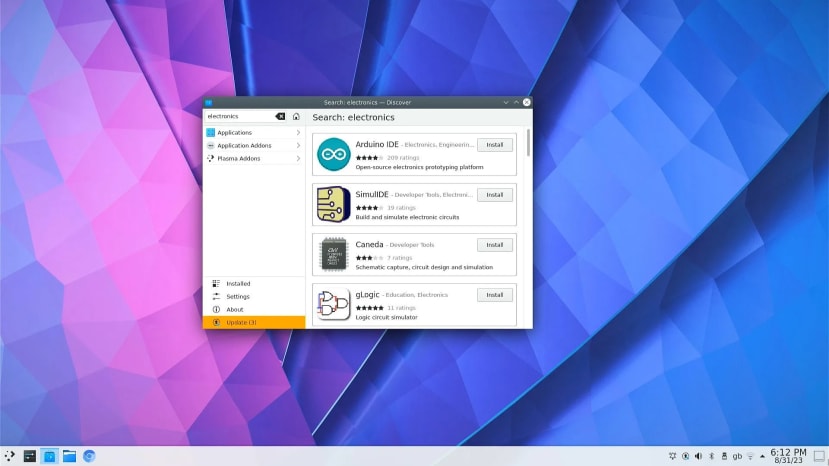The image size is (829, 466).
Task: Open the SimulIDE circuit board icon
Action: tap(334, 204)
